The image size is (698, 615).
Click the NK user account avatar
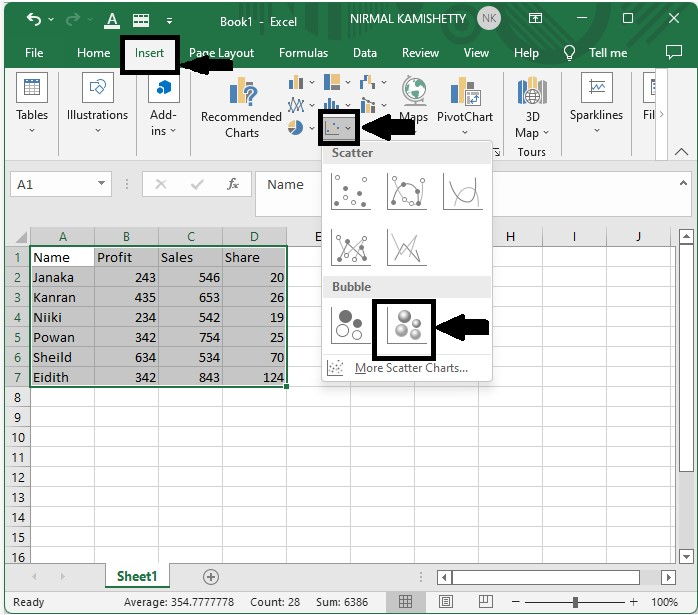pos(489,19)
